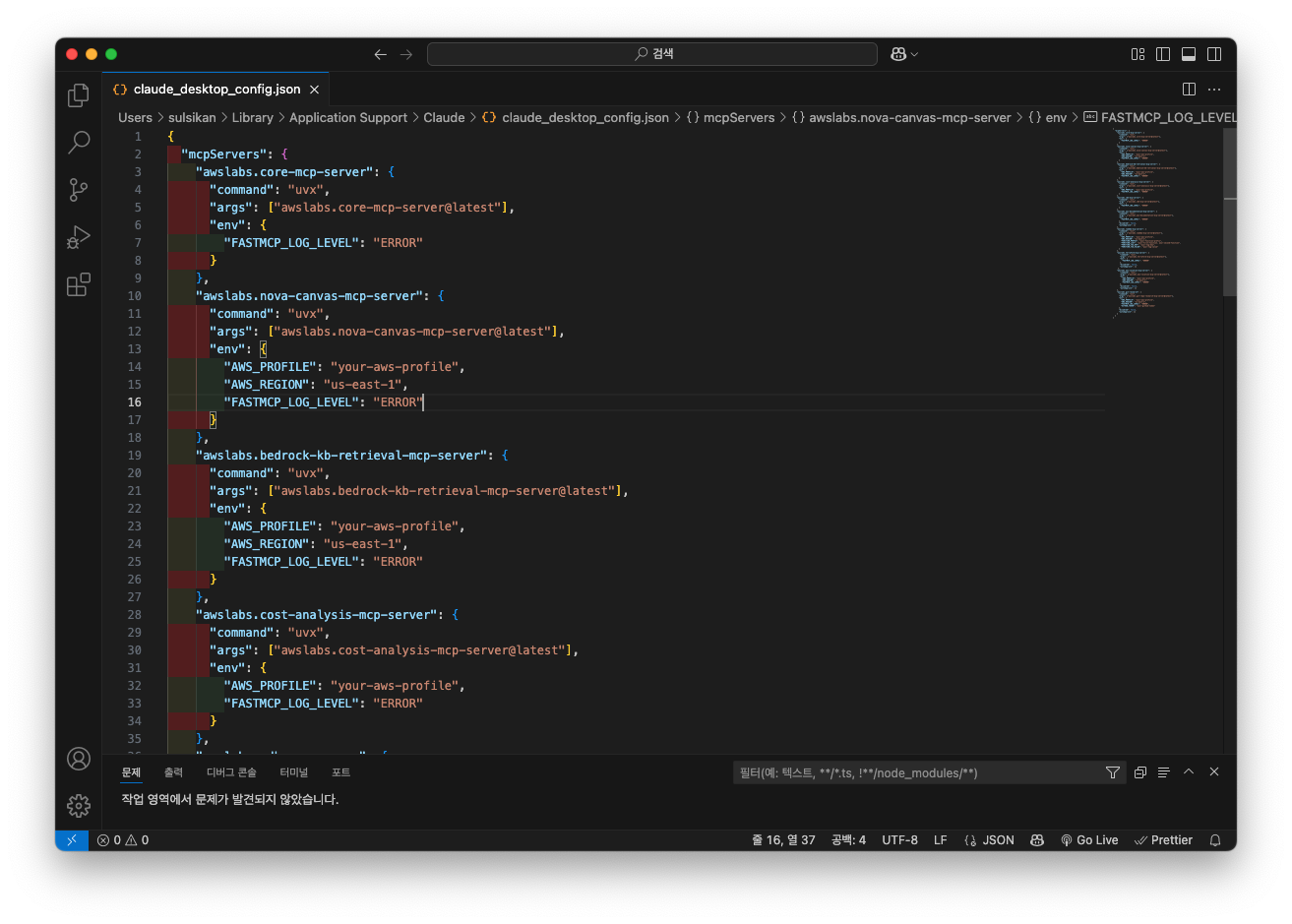Open the notifications bell
Viewport: 1292px width, 924px height.
(x=1215, y=840)
